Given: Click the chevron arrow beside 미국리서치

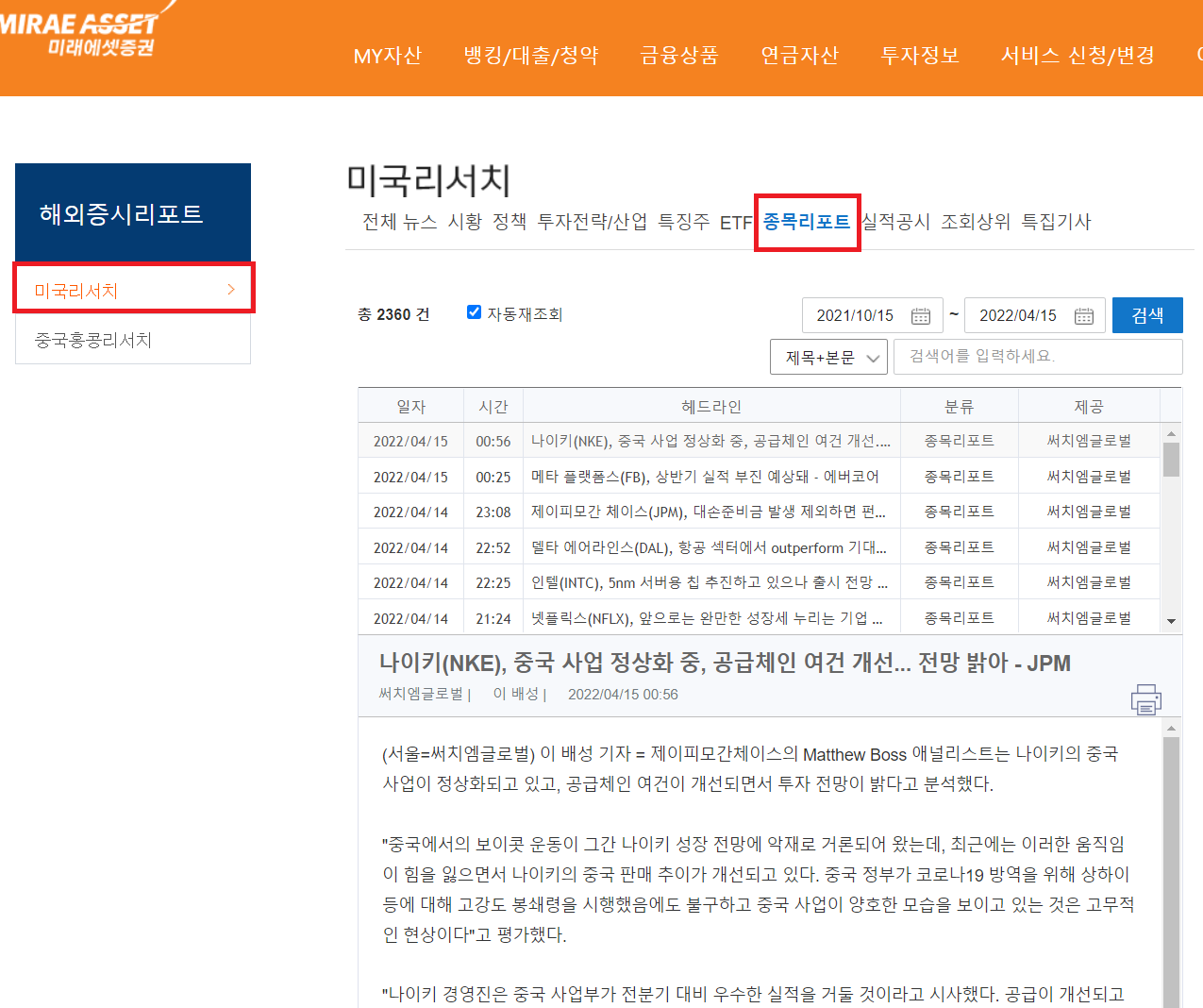Looking at the screenshot, I should pos(231,290).
